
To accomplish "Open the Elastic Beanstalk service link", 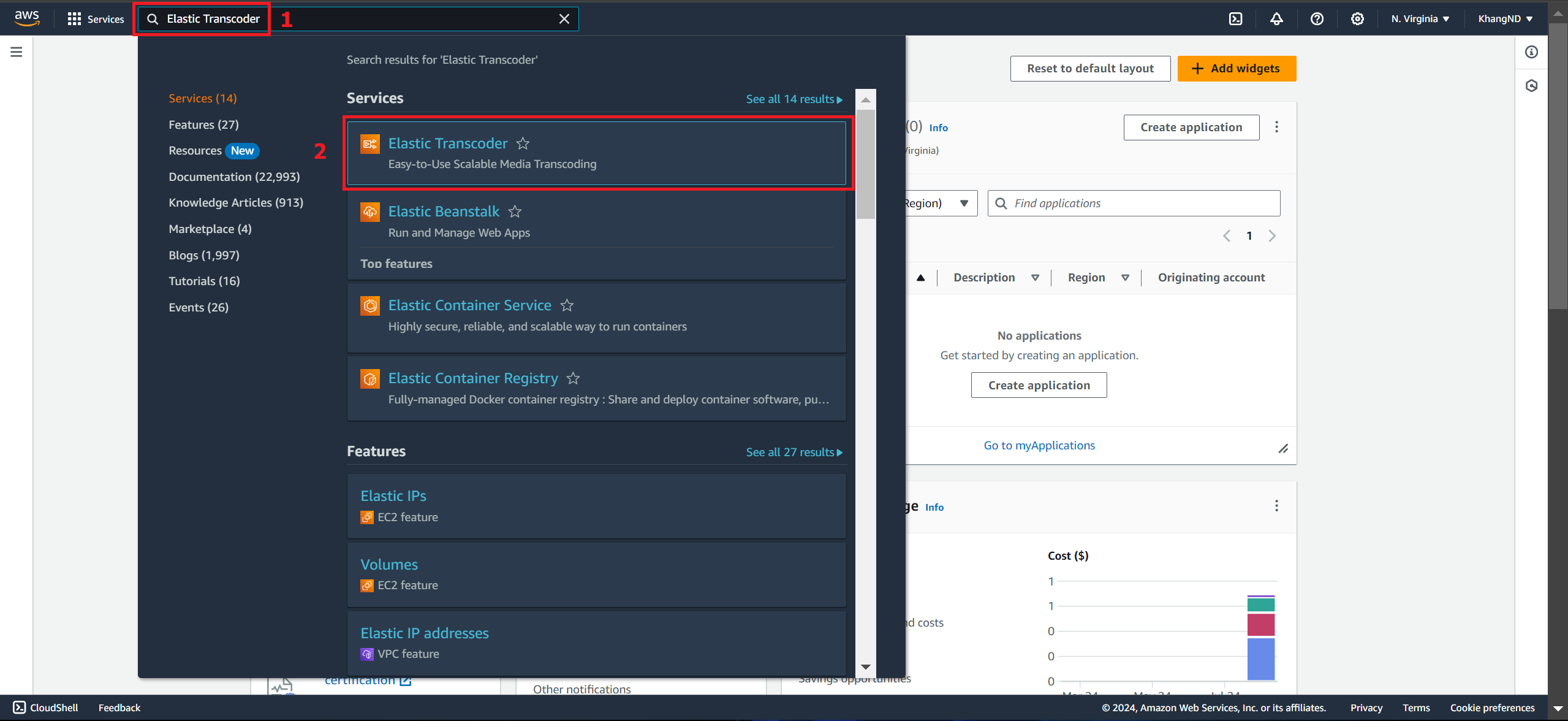I will tap(444, 212).
